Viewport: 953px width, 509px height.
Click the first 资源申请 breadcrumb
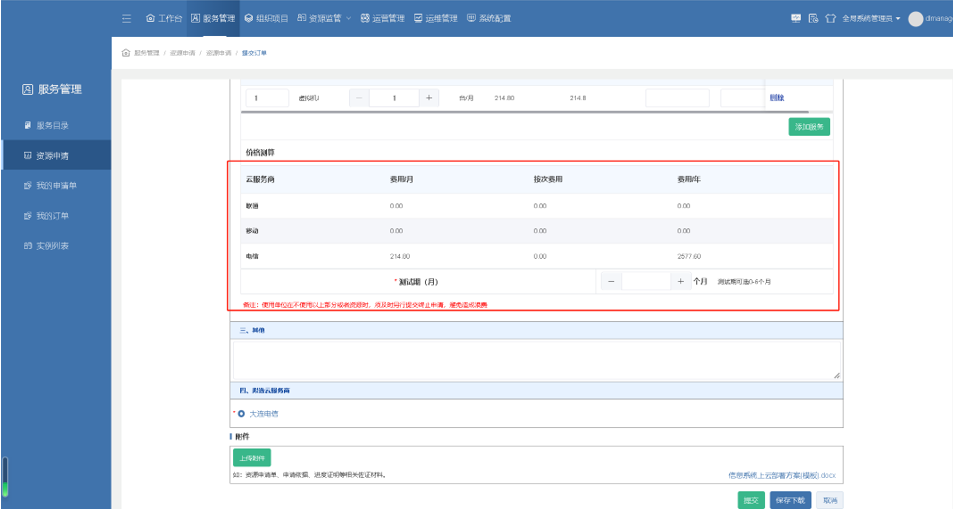point(182,53)
